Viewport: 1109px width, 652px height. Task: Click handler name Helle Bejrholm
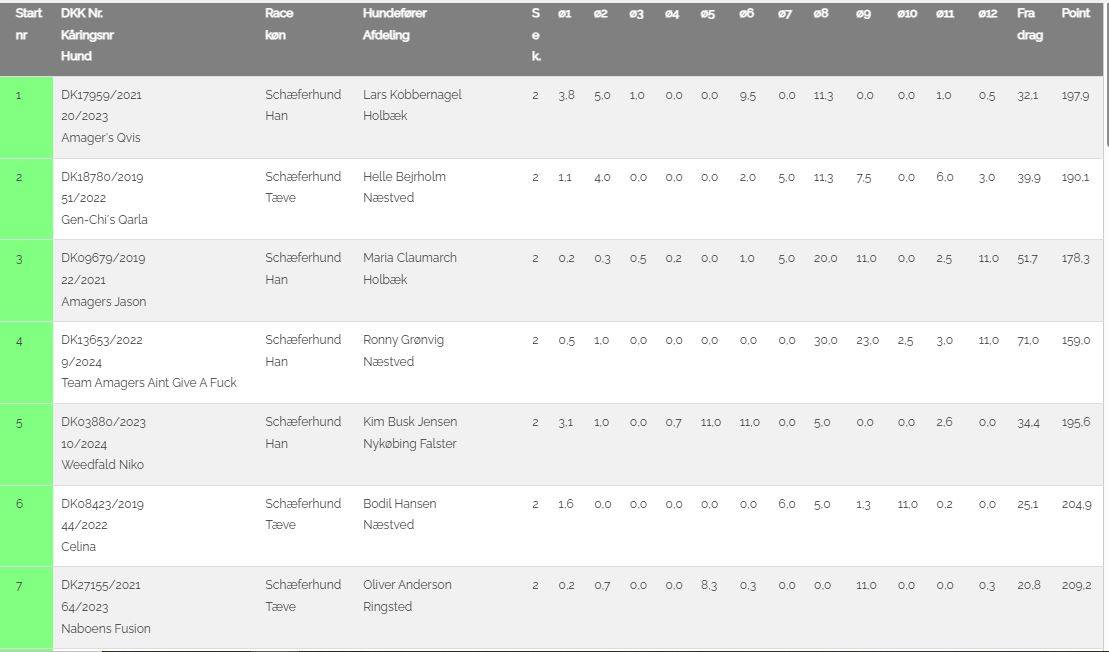[x=404, y=177]
